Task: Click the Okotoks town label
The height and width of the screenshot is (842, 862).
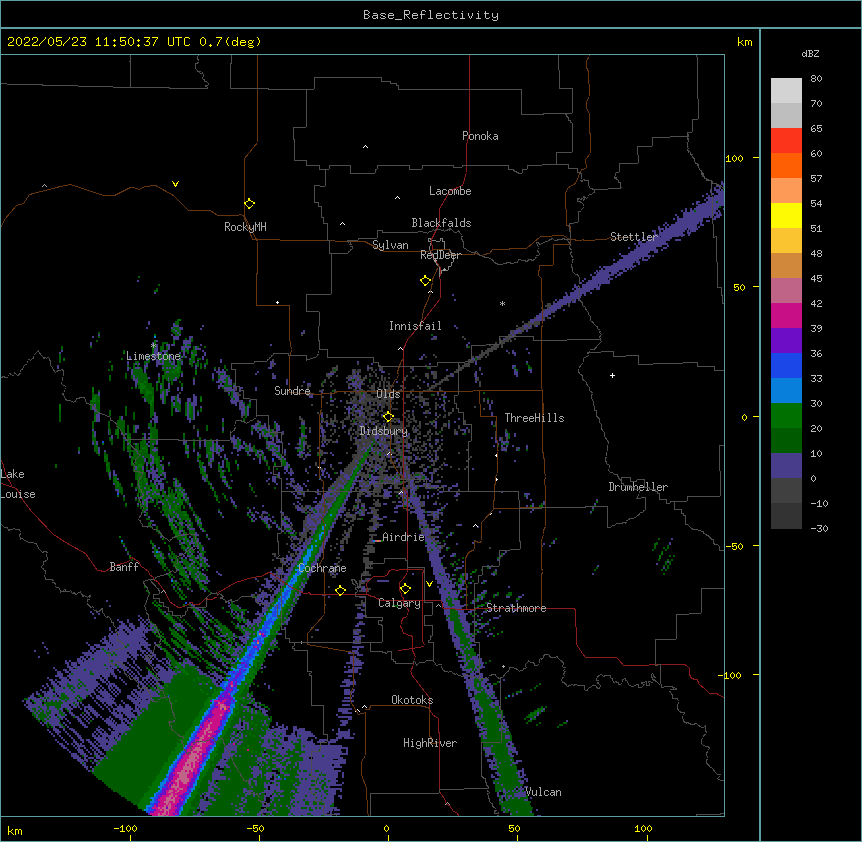Action: pyautogui.click(x=412, y=700)
